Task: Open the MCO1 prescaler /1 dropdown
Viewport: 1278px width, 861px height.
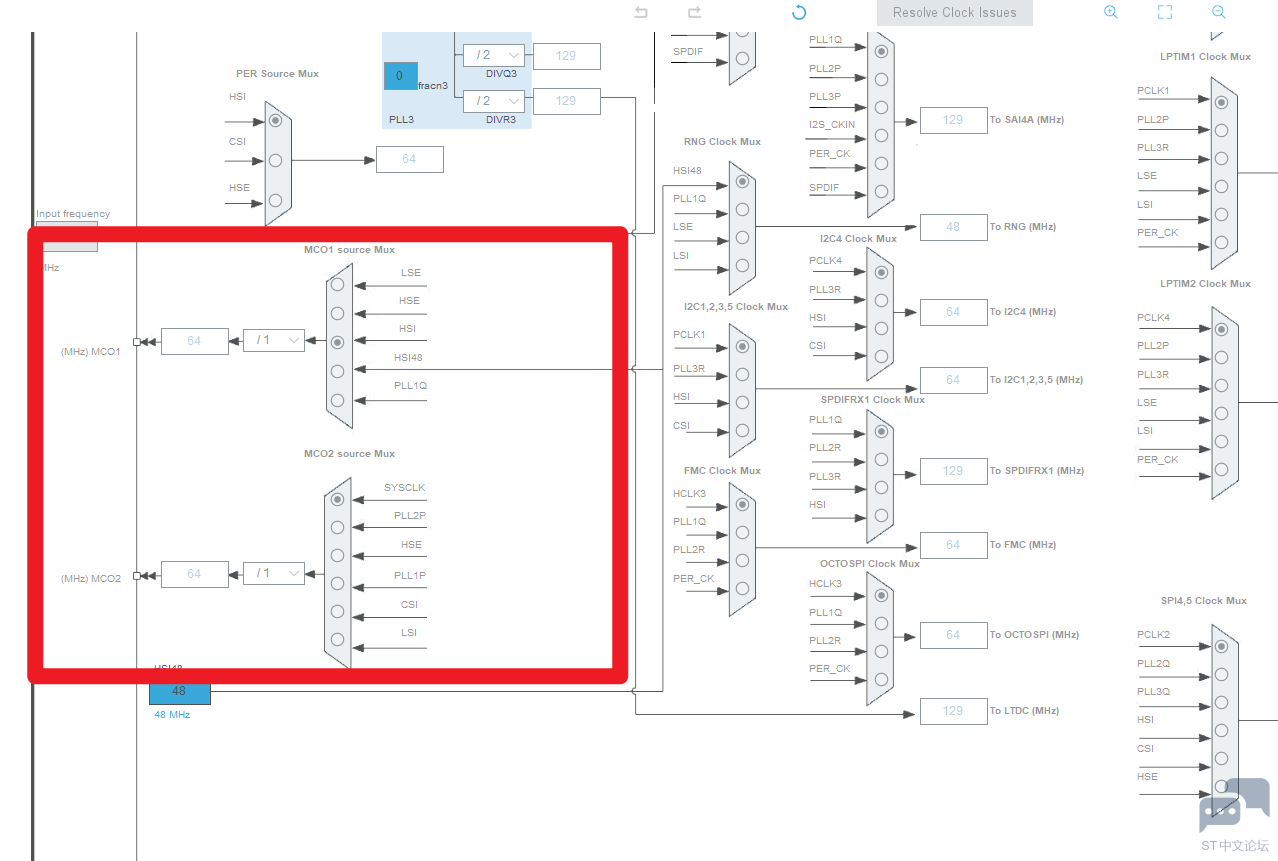Action: 274,341
